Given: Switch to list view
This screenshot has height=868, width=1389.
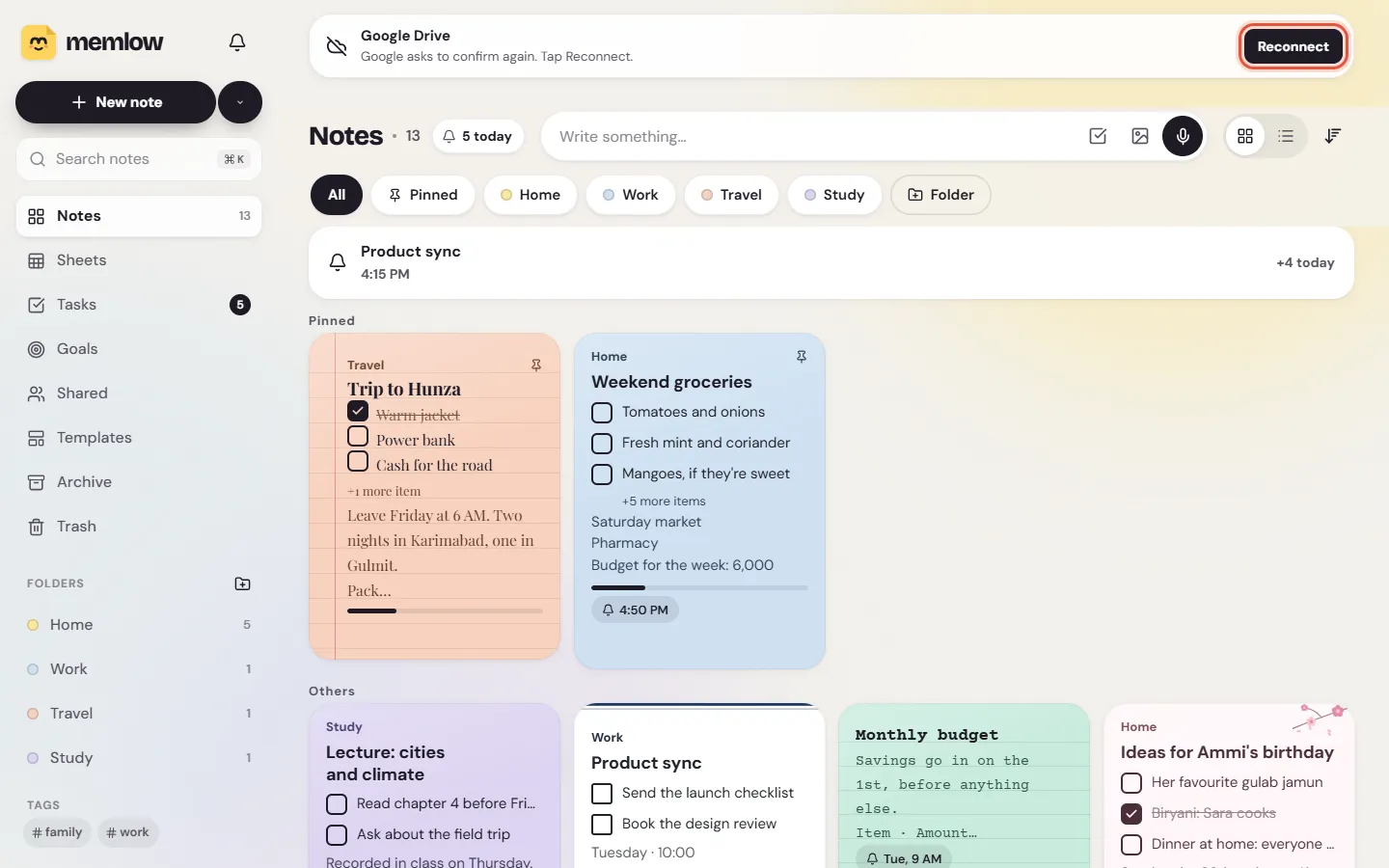Looking at the screenshot, I should (x=1286, y=136).
